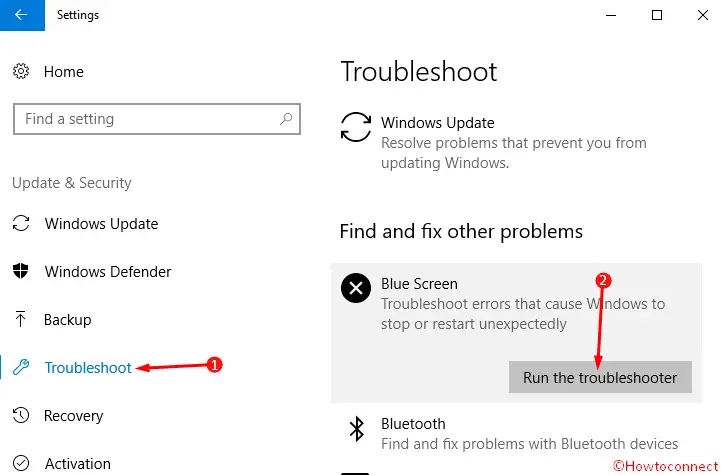Open Home via the gear icon
The image size is (722, 475).
(21, 71)
